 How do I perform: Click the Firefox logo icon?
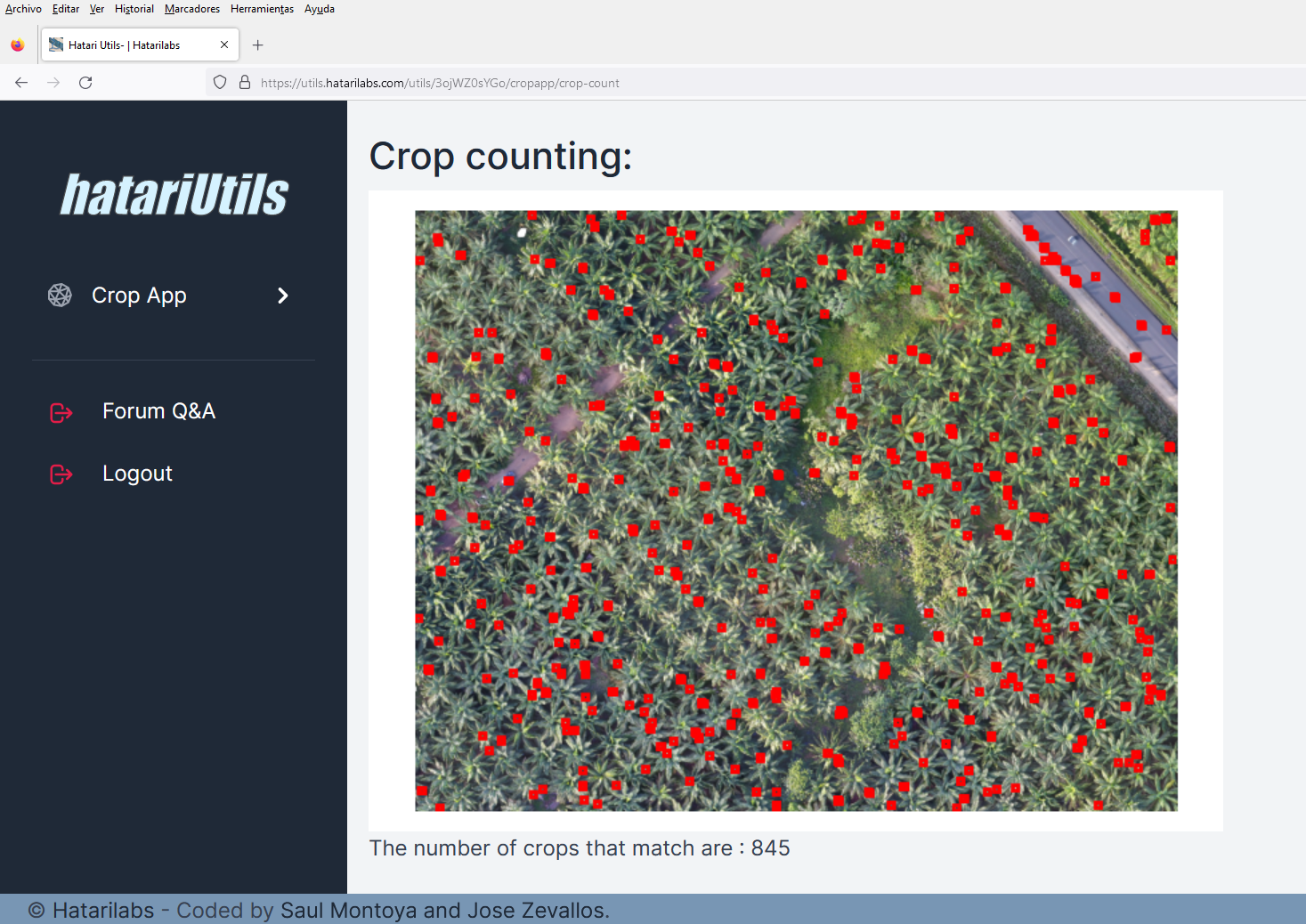[x=18, y=45]
